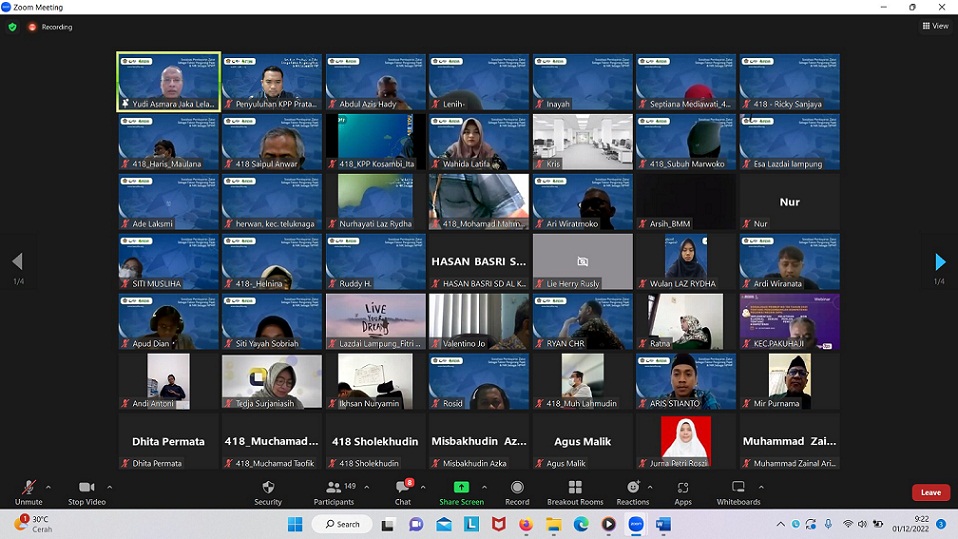This screenshot has height=539, width=958.
Task: Open Windows taskbar Search box
Action: [342, 524]
